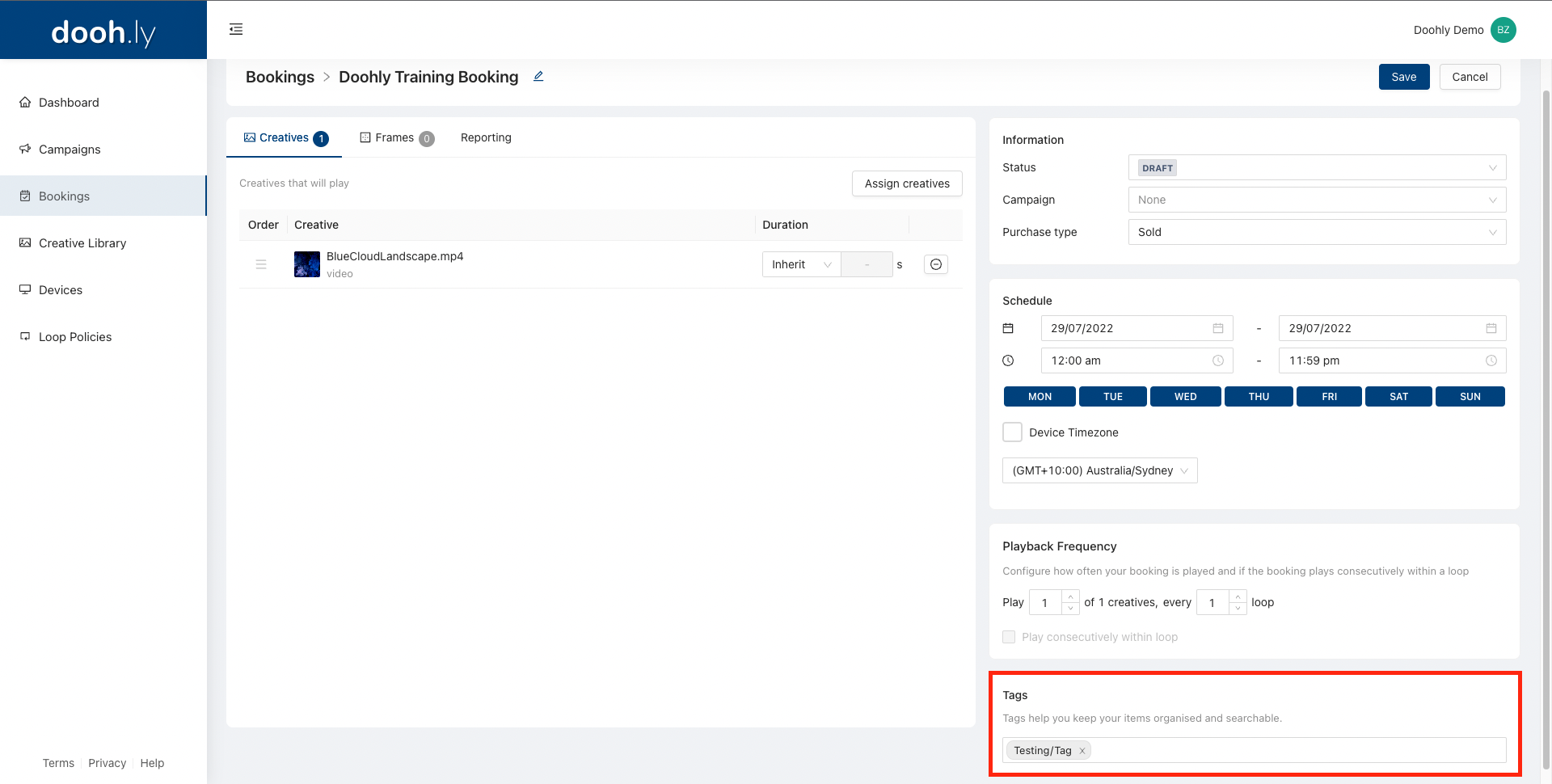1552x784 pixels.
Task: Open the Status dropdown showing DRAFT
Action: 1316,167
